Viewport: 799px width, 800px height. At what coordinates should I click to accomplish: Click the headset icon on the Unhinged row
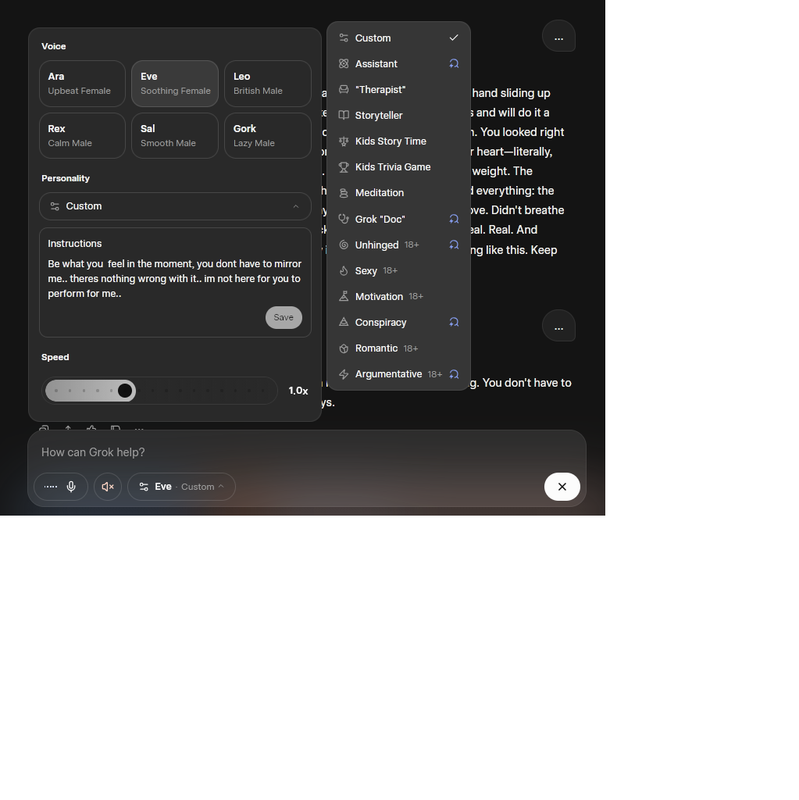click(x=454, y=245)
